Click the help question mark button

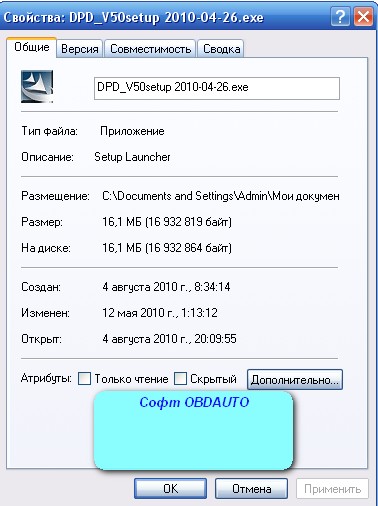point(340,16)
